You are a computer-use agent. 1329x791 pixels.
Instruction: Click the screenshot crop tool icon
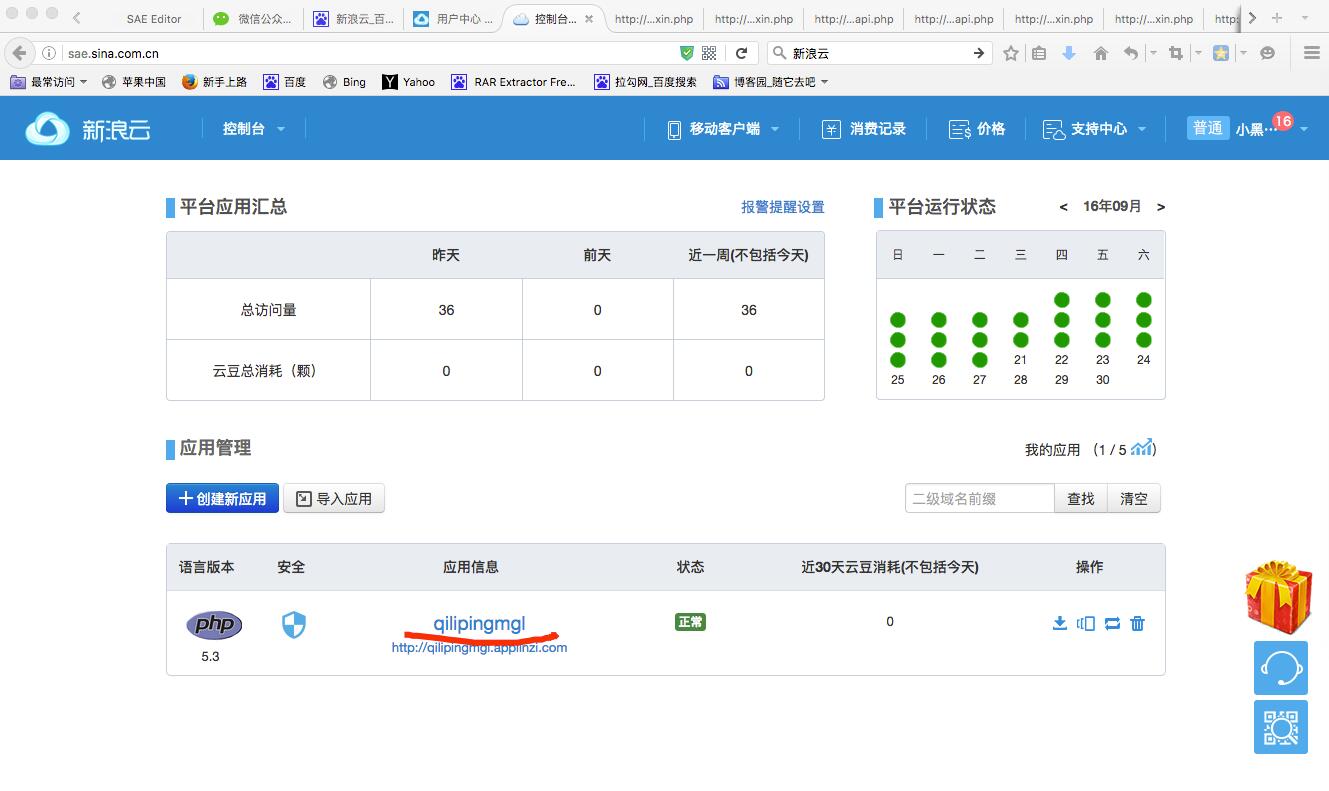click(1176, 53)
